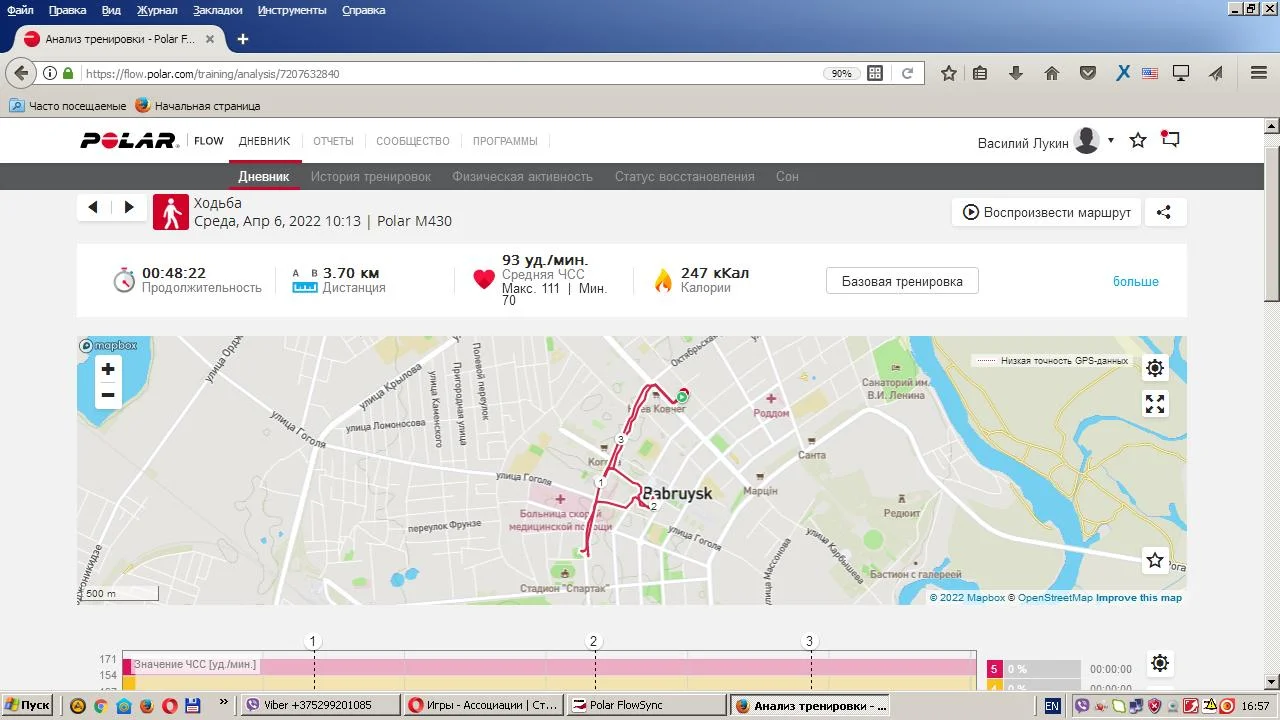Screen dimensions: 1280x720
Task: Open the heart rate chart settings gear
Action: coord(1160,663)
